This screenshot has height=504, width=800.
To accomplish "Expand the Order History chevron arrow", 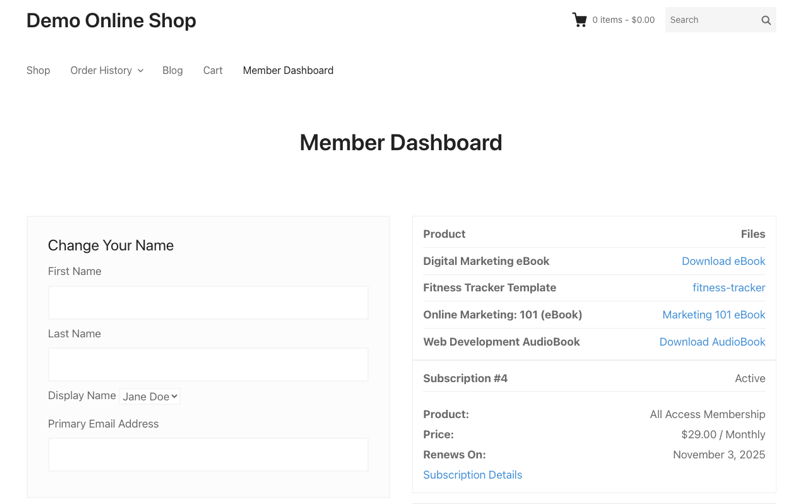I will click(x=141, y=71).
